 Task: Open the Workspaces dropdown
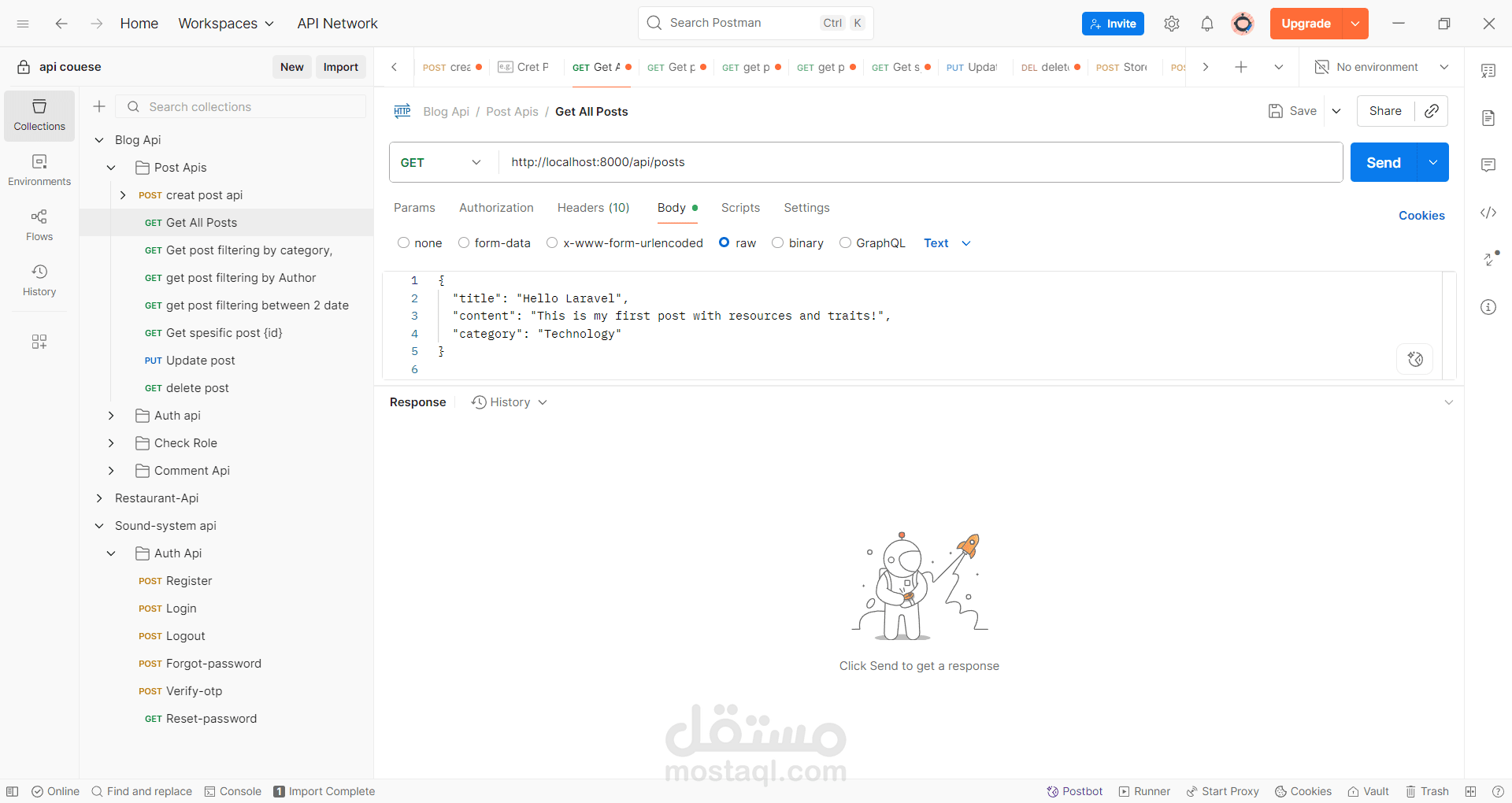(226, 24)
